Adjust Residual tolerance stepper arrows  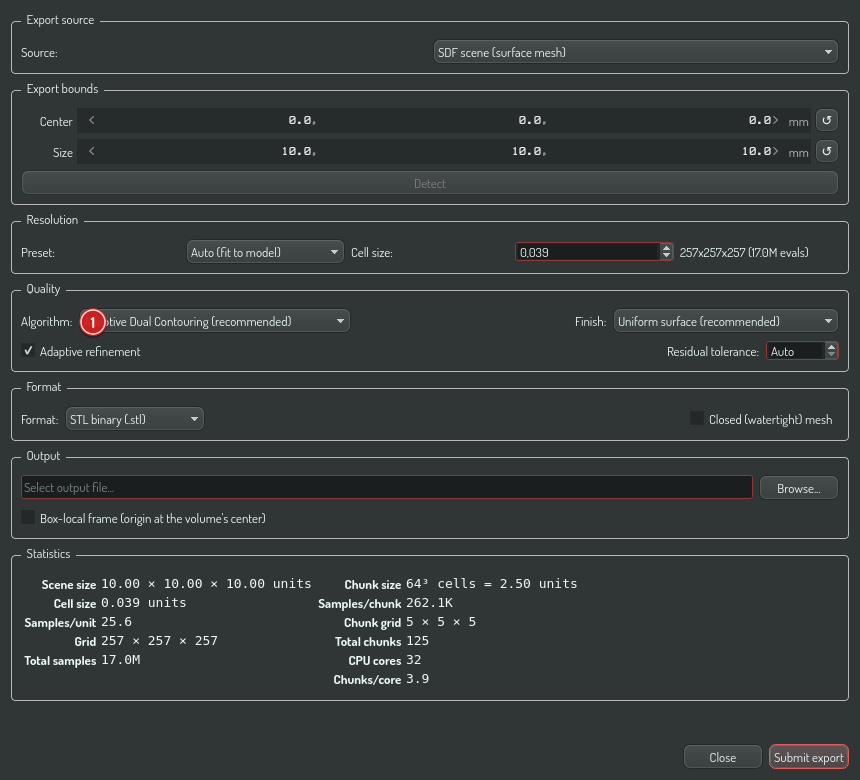click(x=831, y=351)
